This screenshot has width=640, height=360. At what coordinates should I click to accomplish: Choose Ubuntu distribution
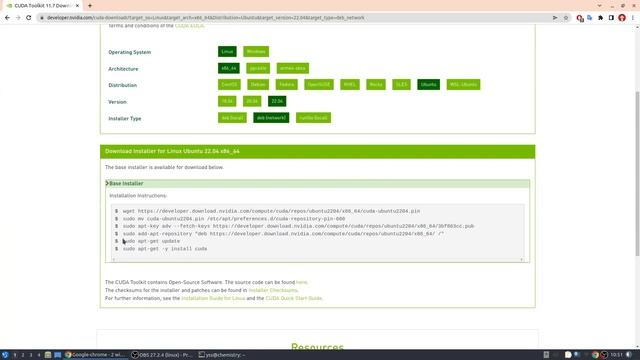[429, 84]
